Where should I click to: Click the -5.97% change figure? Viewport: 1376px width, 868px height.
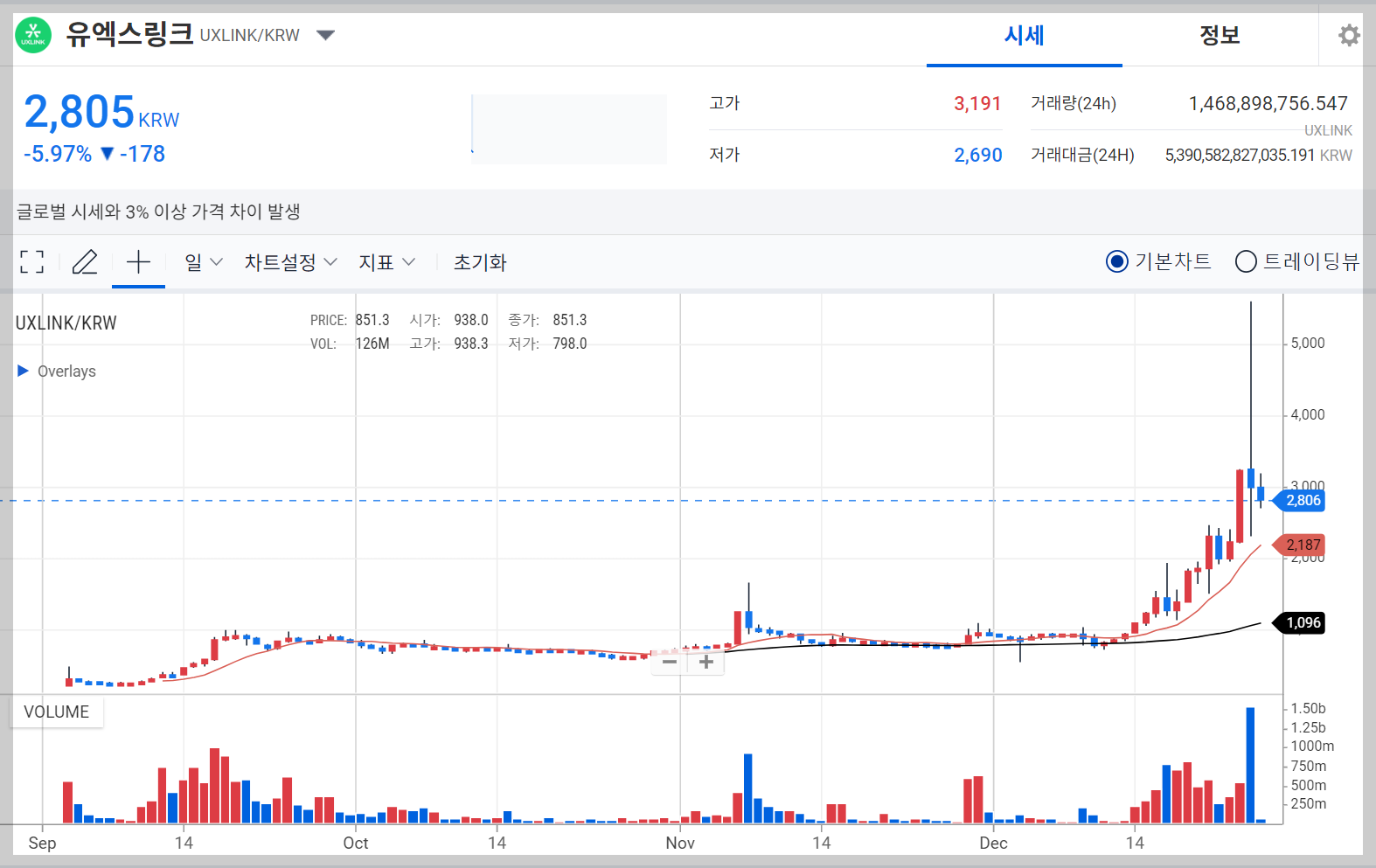point(58,154)
